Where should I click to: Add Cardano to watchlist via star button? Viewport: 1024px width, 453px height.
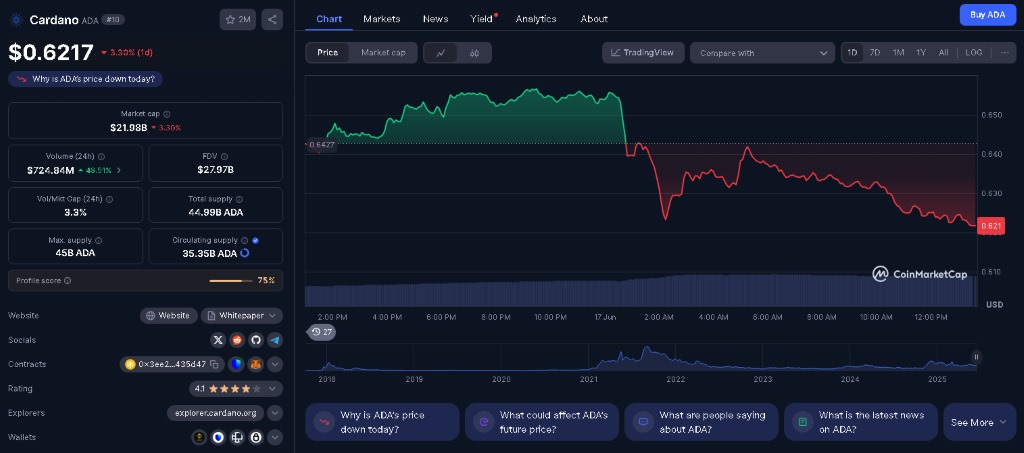click(x=238, y=20)
